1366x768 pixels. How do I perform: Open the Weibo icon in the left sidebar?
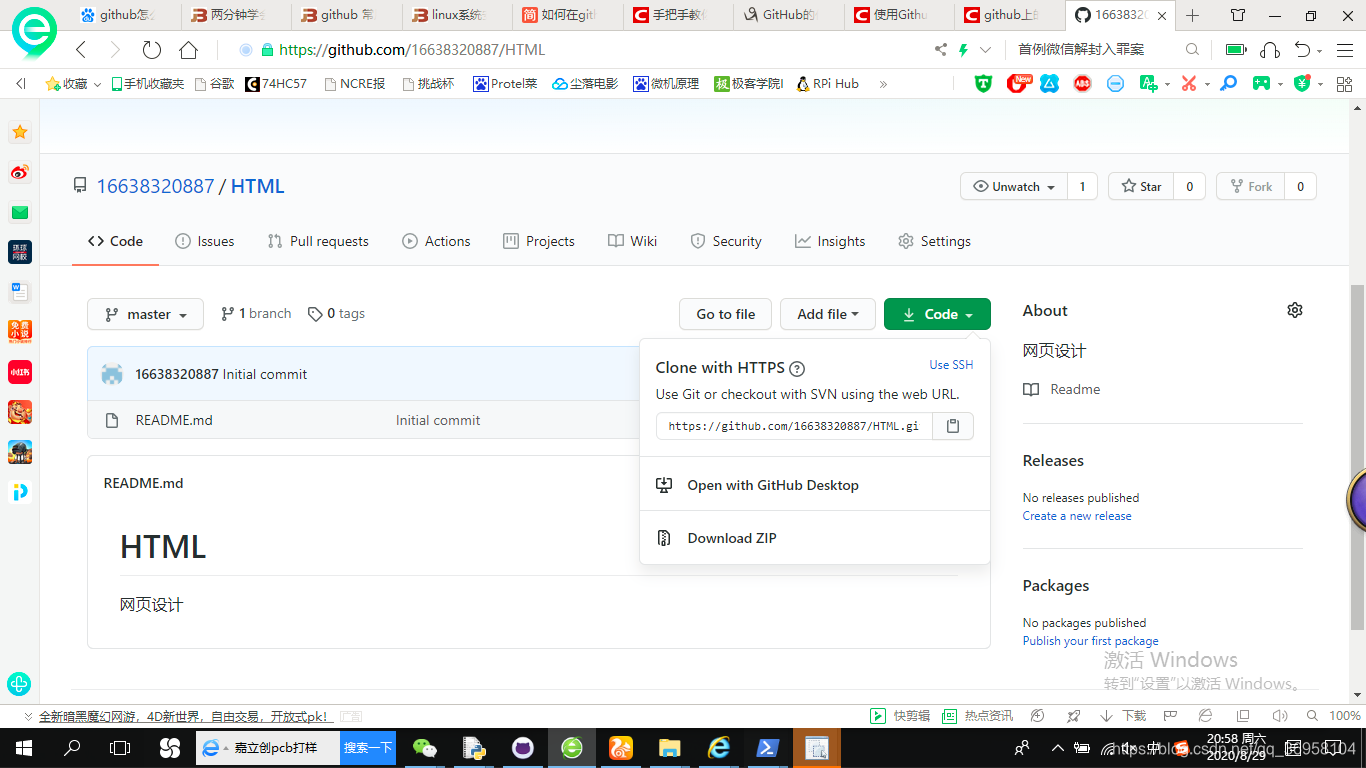tap(19, 172)
